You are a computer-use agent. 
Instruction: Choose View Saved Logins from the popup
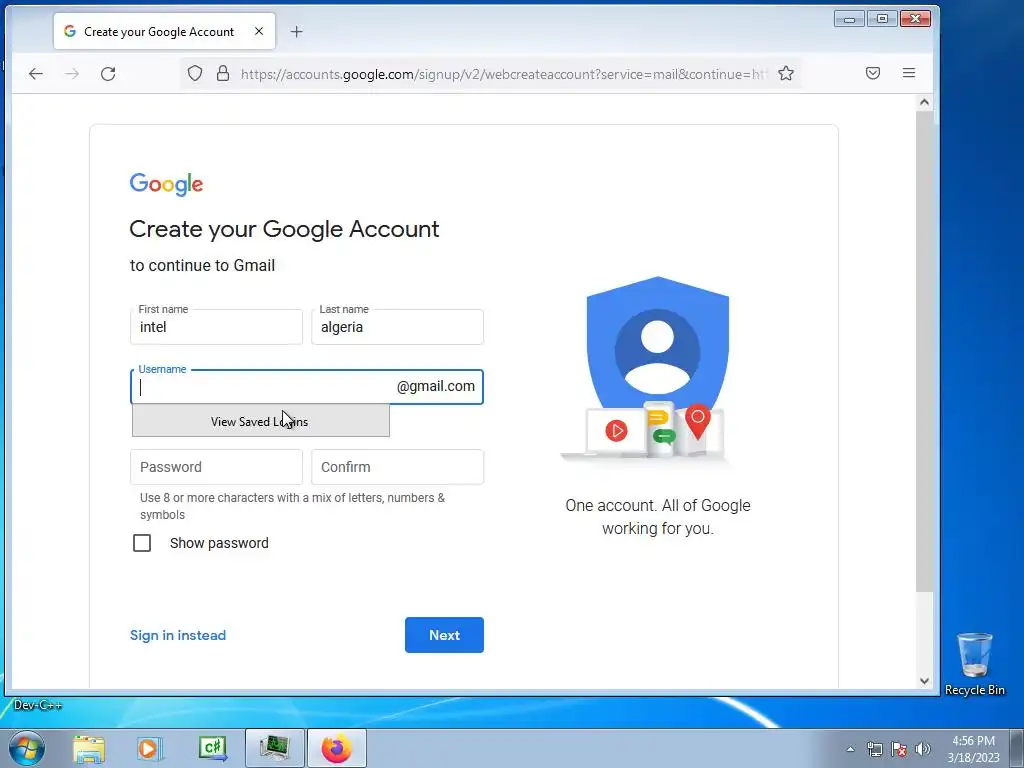tap(261, 421)
